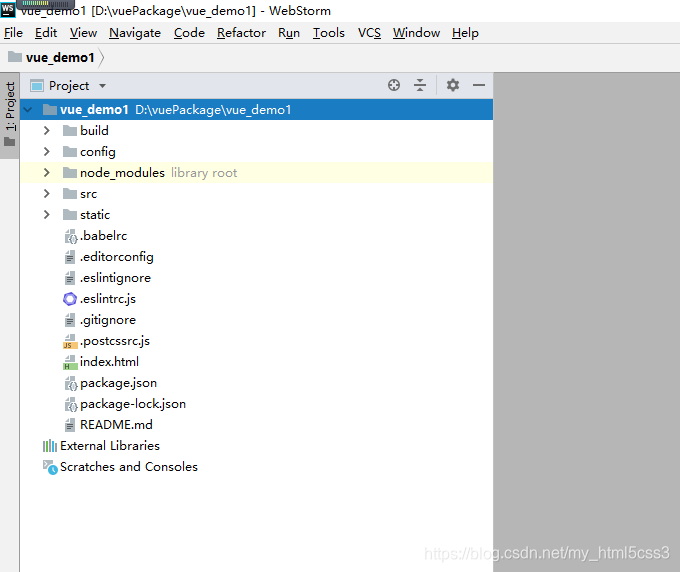Open the VCS menu
This screenshot has height=572, width=680.
(369, 33)
